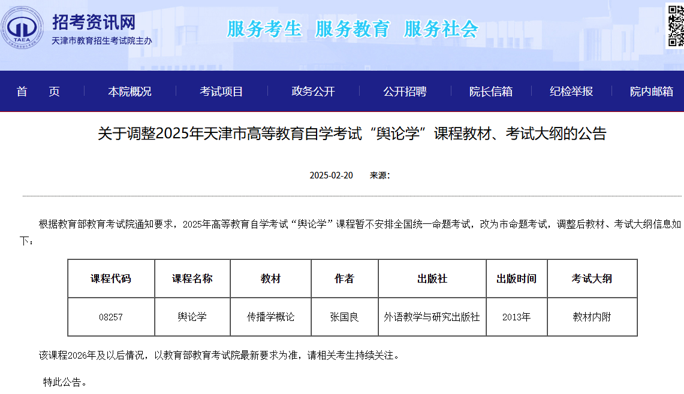The image size is (684, 394).
Task: Open 公开招聘 navigation item
Action: point(405,91)
